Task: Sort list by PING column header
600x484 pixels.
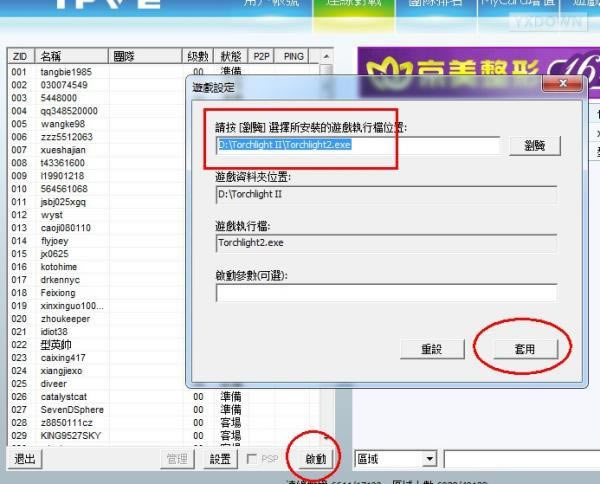Action: click(293, 57)
